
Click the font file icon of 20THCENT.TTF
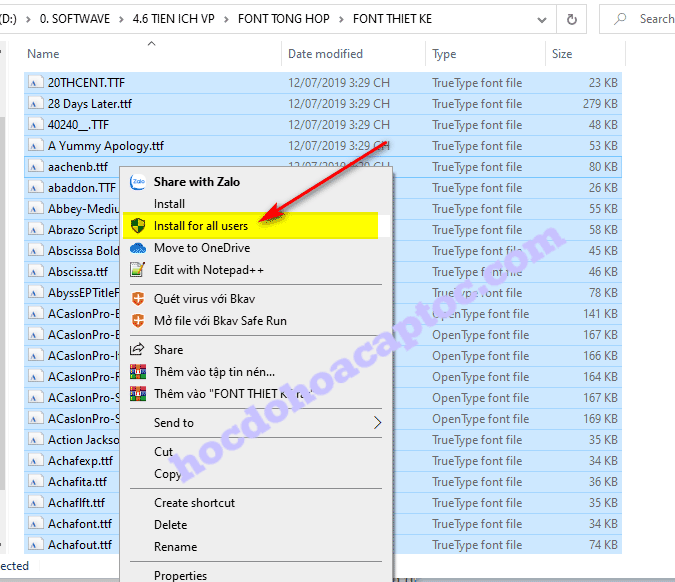point(35,83)
